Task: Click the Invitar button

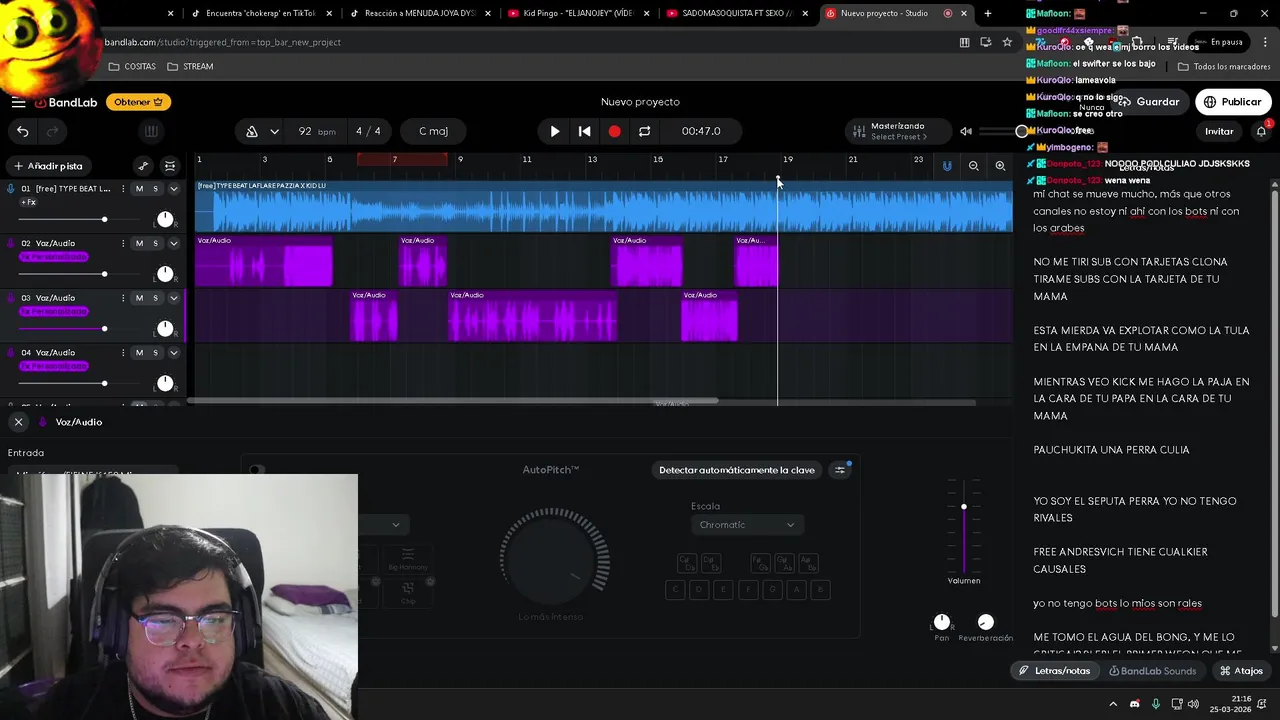Action: click(x=1219, y=131)
